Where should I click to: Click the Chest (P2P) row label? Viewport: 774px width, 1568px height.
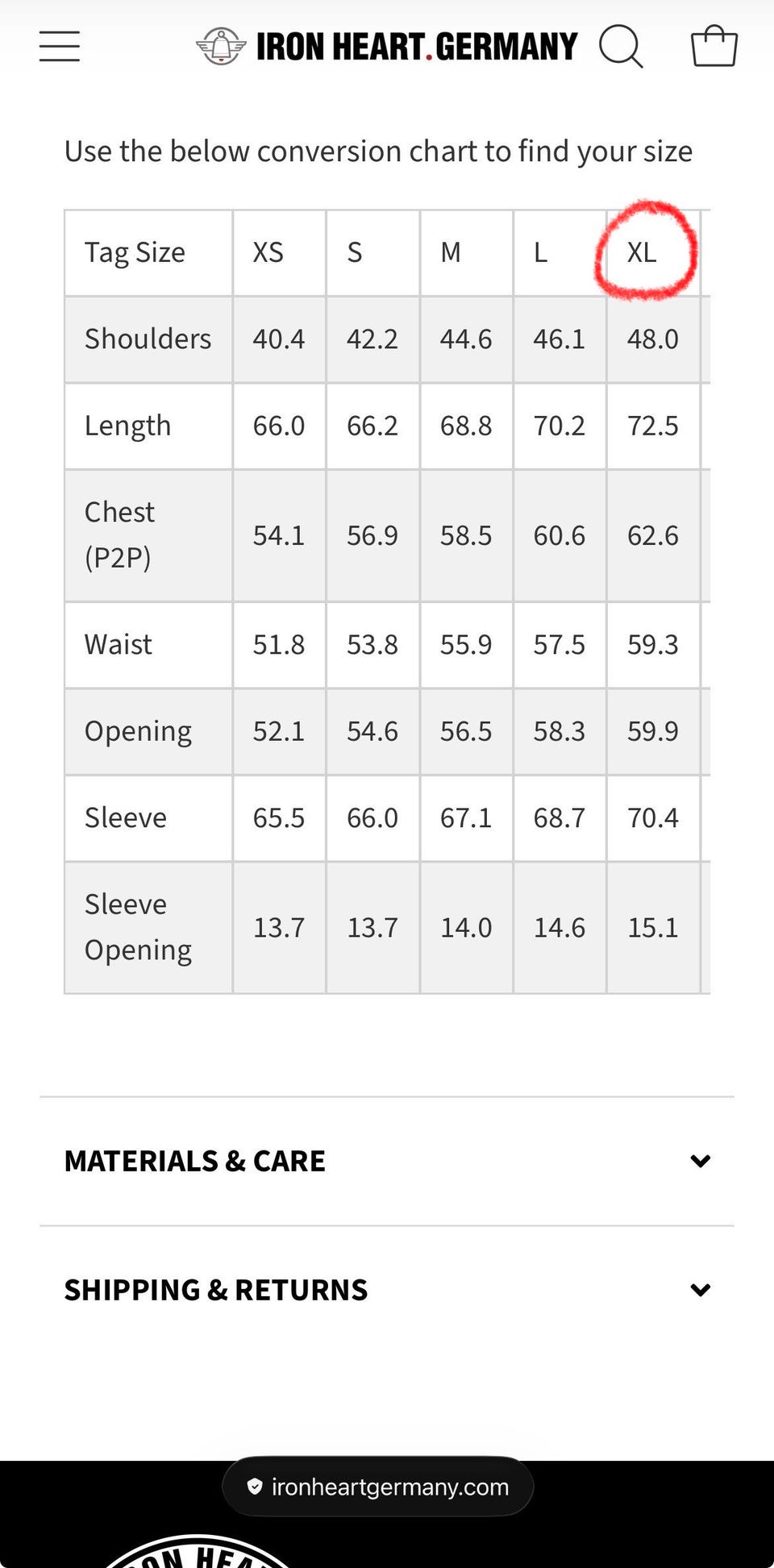pyautogui.click(x=120, y=534)
